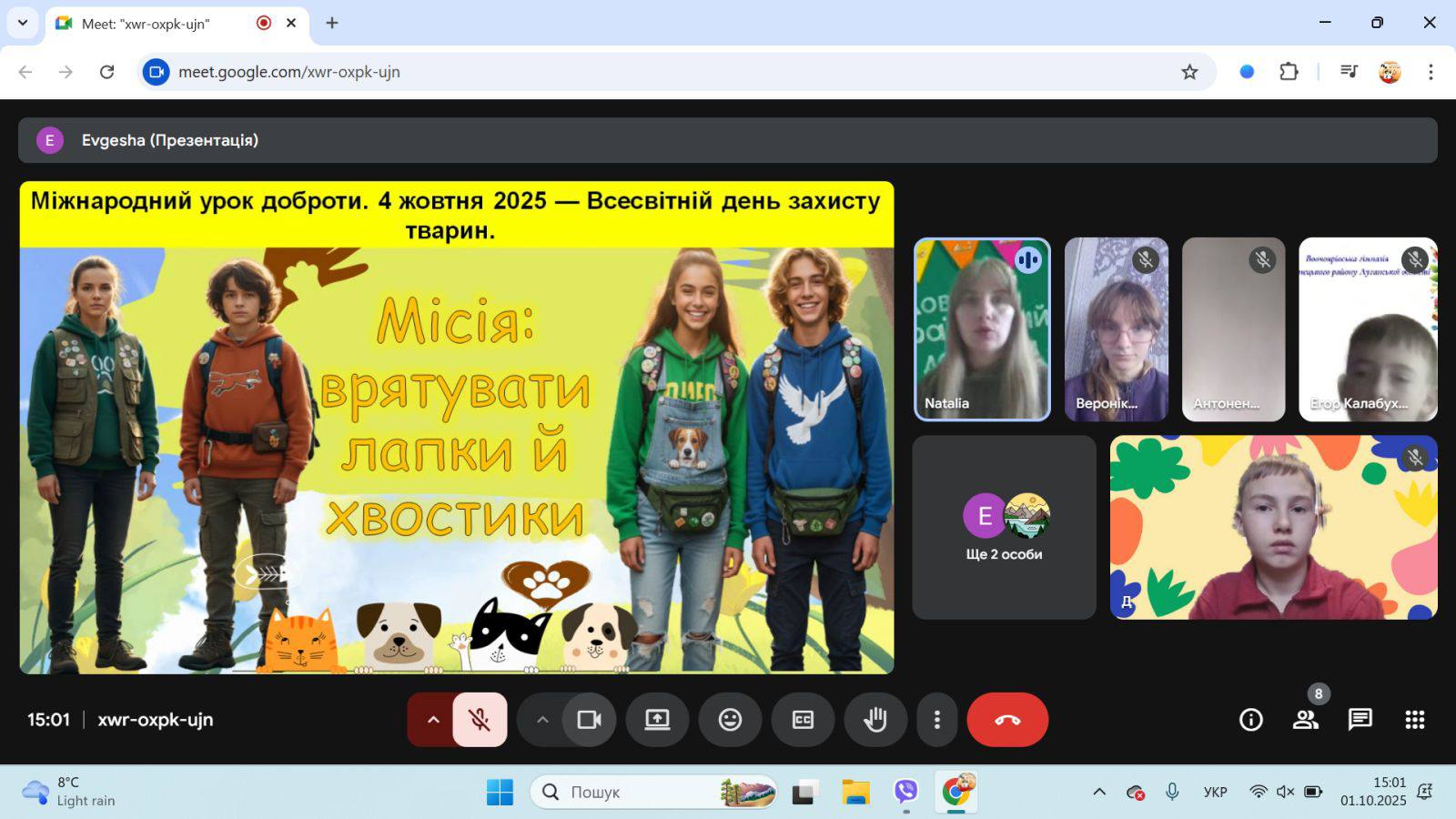Show the participants list with 8 people
The image size is (1456, 819).
[1306, 720]
